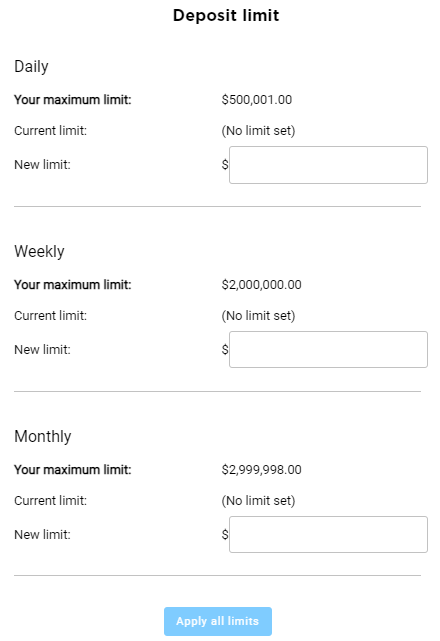440x641 pixels.
Task: Click the dollar sign beside the Daily input
Action: [x=225, y=164]
